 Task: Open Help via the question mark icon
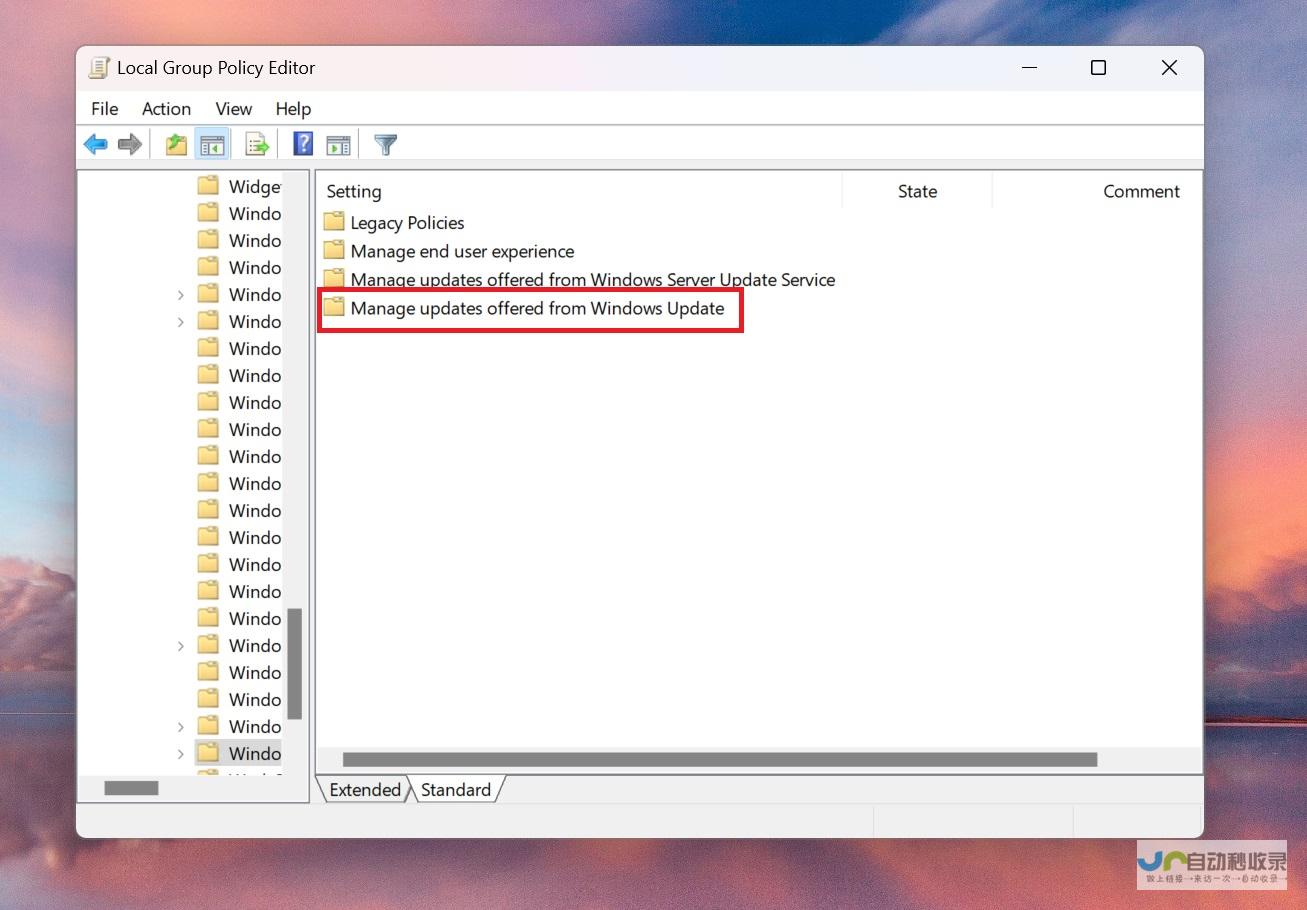(303, 144)
